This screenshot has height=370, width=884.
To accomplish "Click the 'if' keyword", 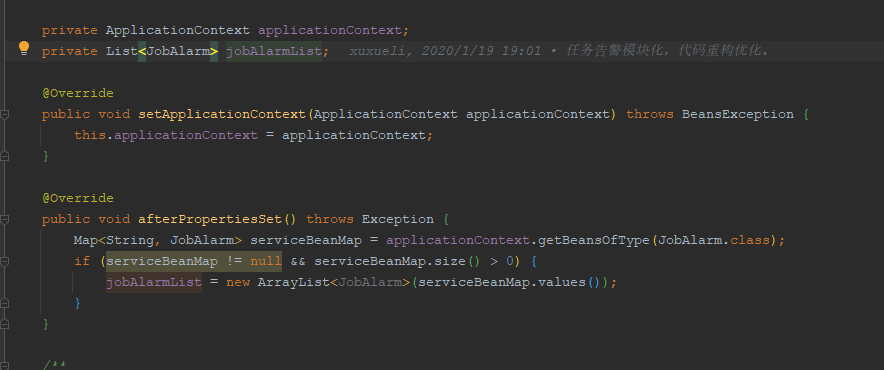I will tap(82, 262).
